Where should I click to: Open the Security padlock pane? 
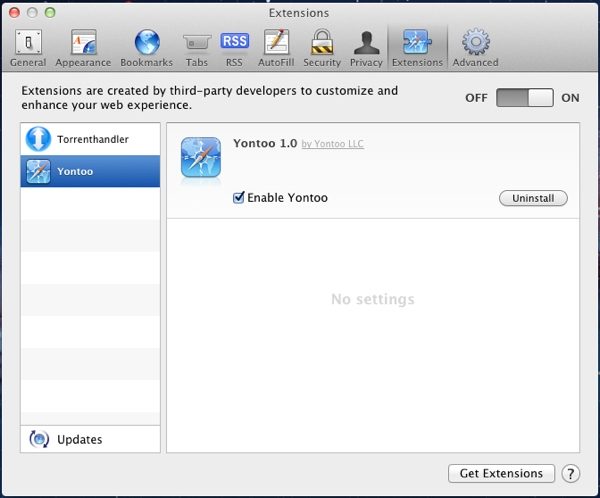(322, 47)
